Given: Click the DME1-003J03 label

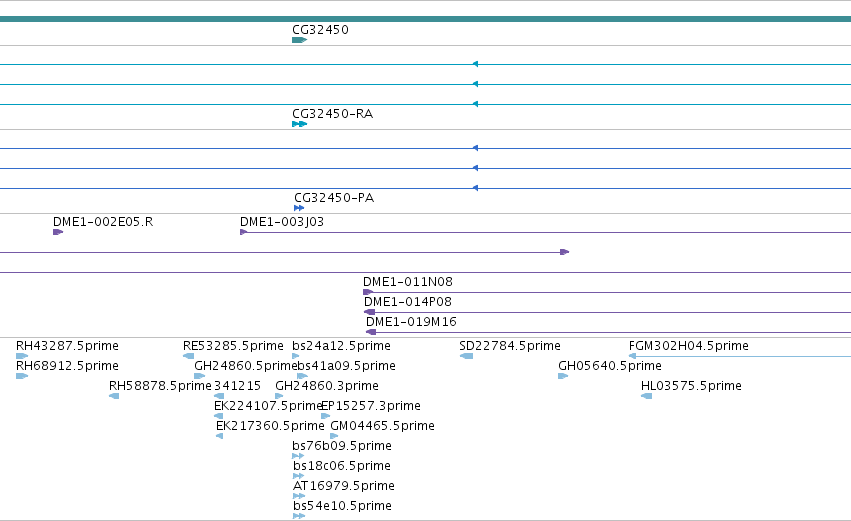Looking at the screenshot, I should [282, 222].
